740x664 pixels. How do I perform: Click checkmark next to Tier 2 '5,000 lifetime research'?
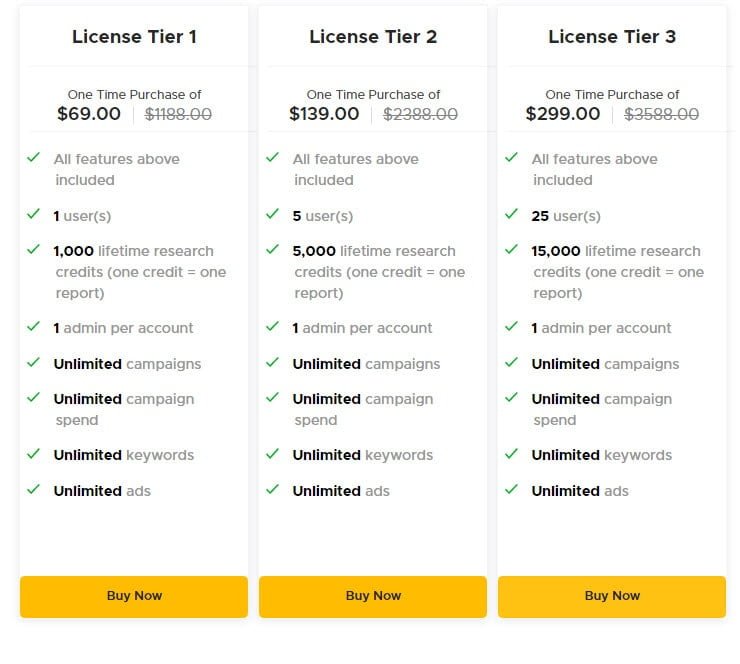click(272, 249)
